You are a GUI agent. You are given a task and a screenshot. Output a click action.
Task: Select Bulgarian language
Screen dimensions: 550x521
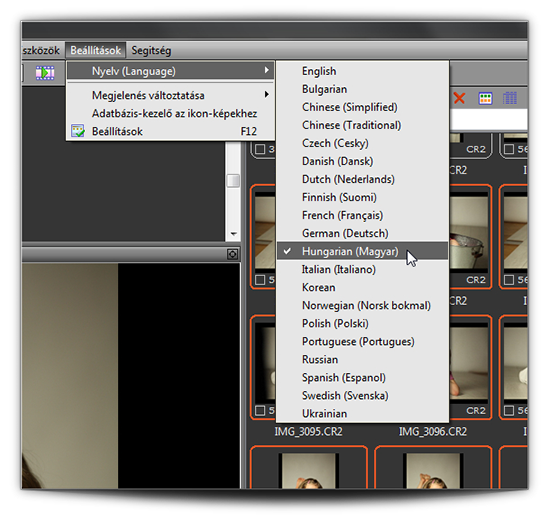(362, 89)
